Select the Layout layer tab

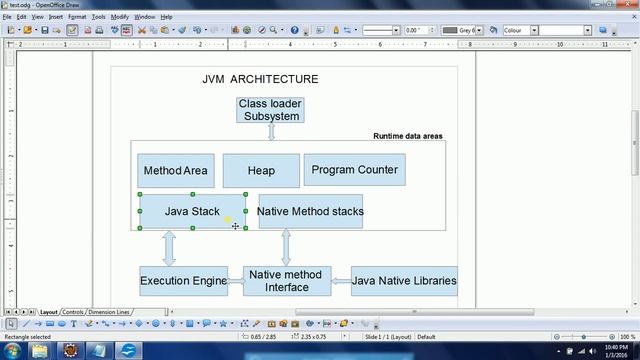[x=49, y=312]
